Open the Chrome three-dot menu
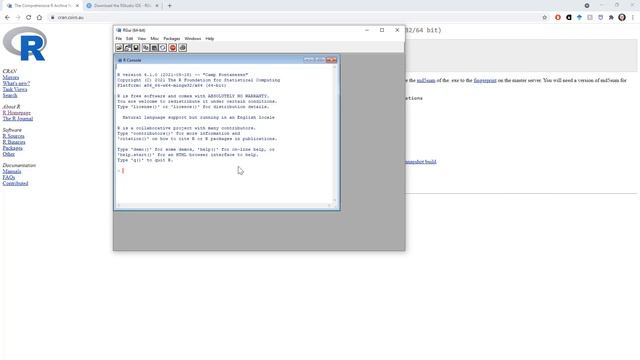Viewport: 640px width, 360px height. click(633, 18)
